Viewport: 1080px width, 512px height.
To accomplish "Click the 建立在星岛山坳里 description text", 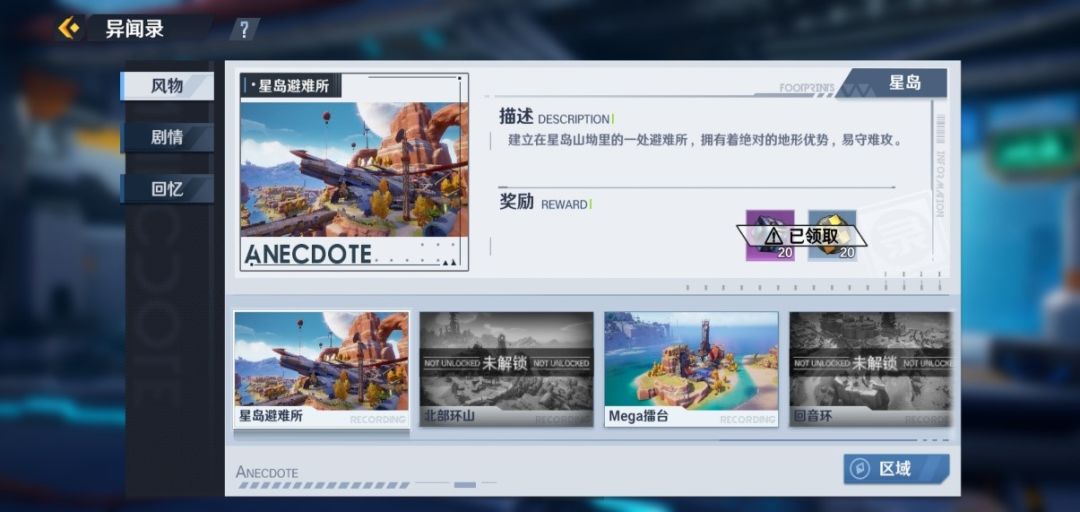I will pyautogui.click(x=705, y=140).
